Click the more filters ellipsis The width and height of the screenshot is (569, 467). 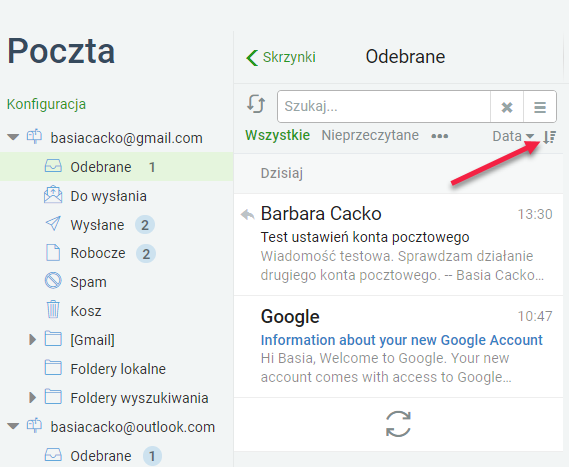pos(440,136)
